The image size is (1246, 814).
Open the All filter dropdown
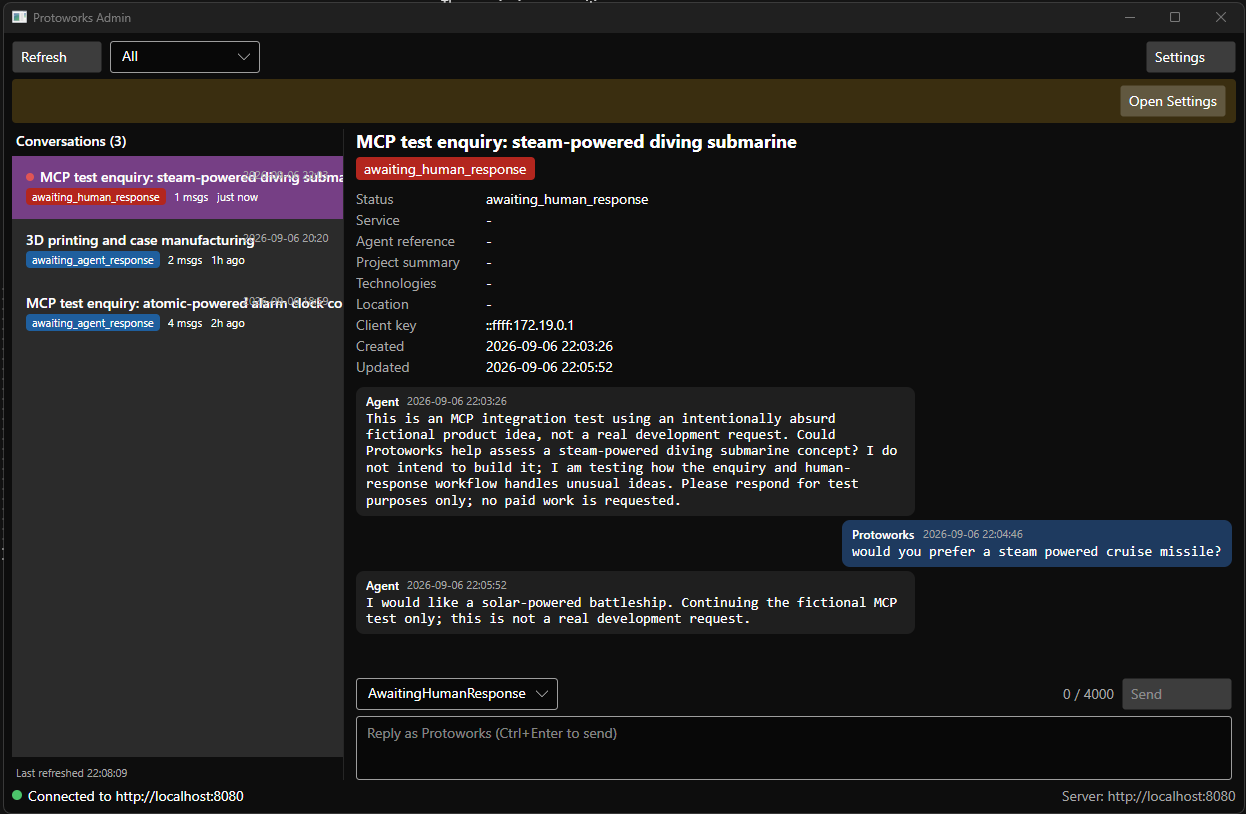[x=185, y=57]
